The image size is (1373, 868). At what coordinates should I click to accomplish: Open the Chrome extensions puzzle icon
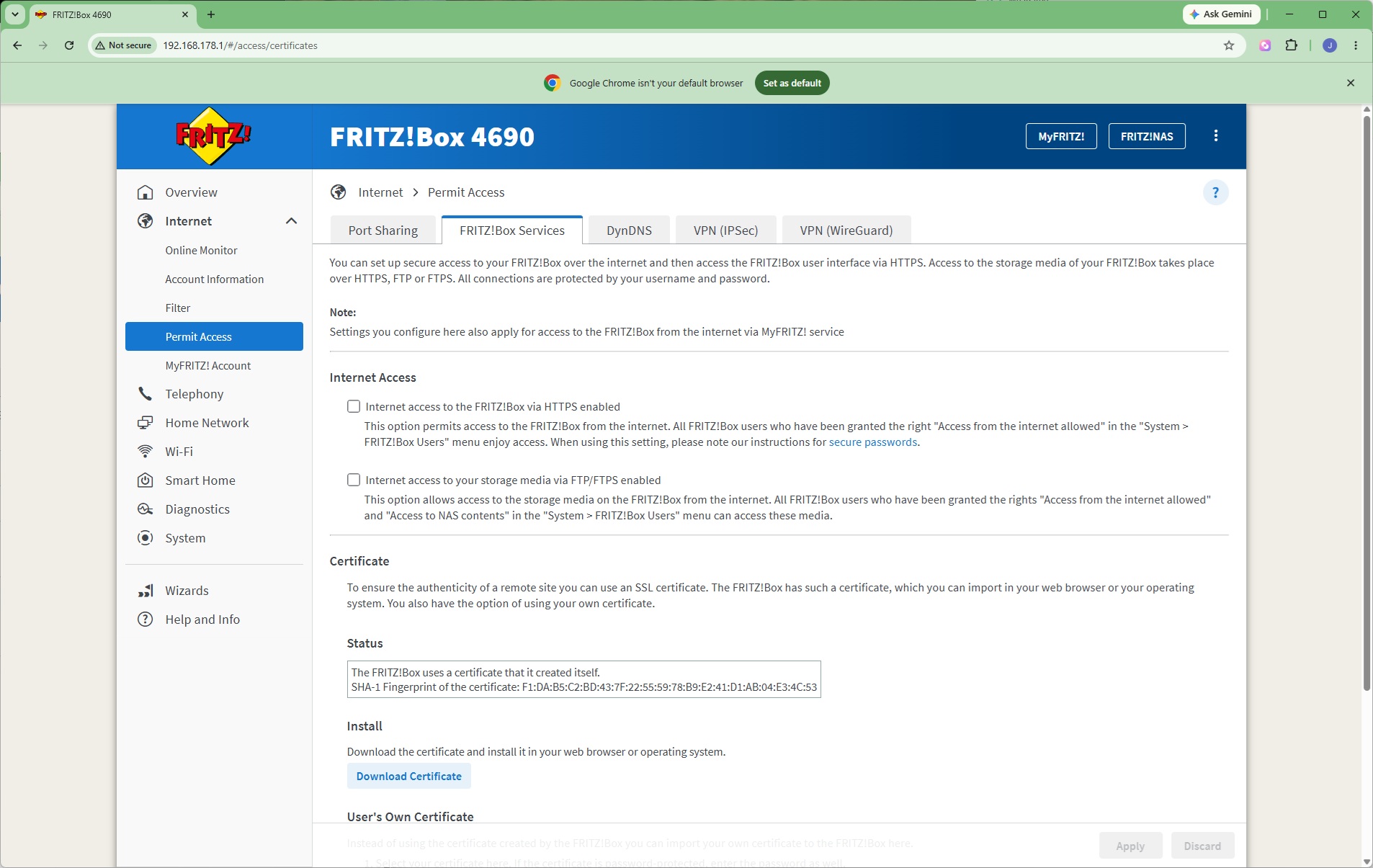click(x=1292, y=45)
